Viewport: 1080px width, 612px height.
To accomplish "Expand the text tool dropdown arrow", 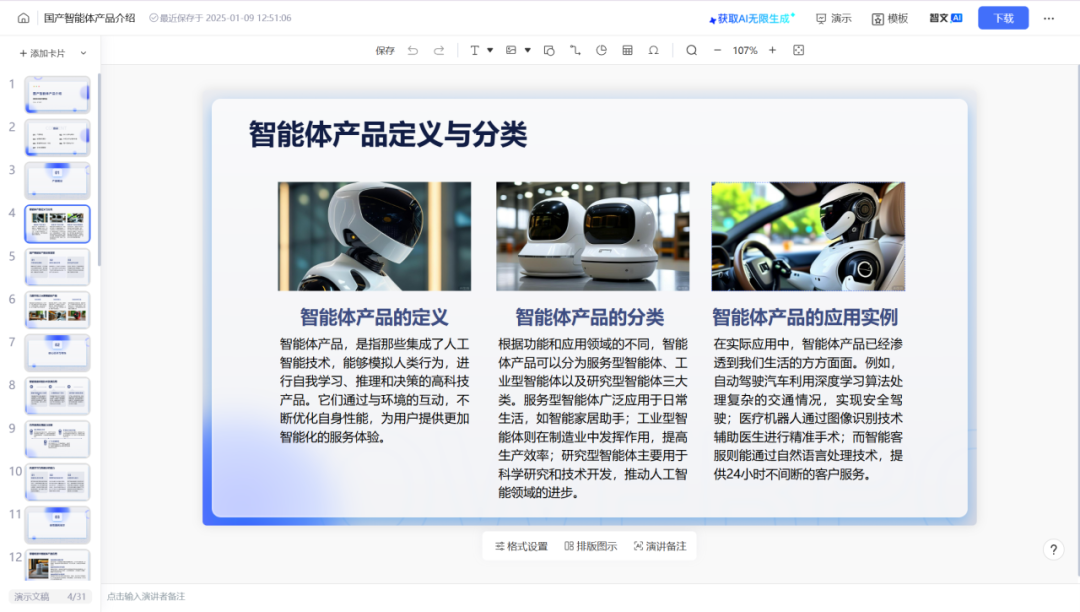I will [490, 50].
